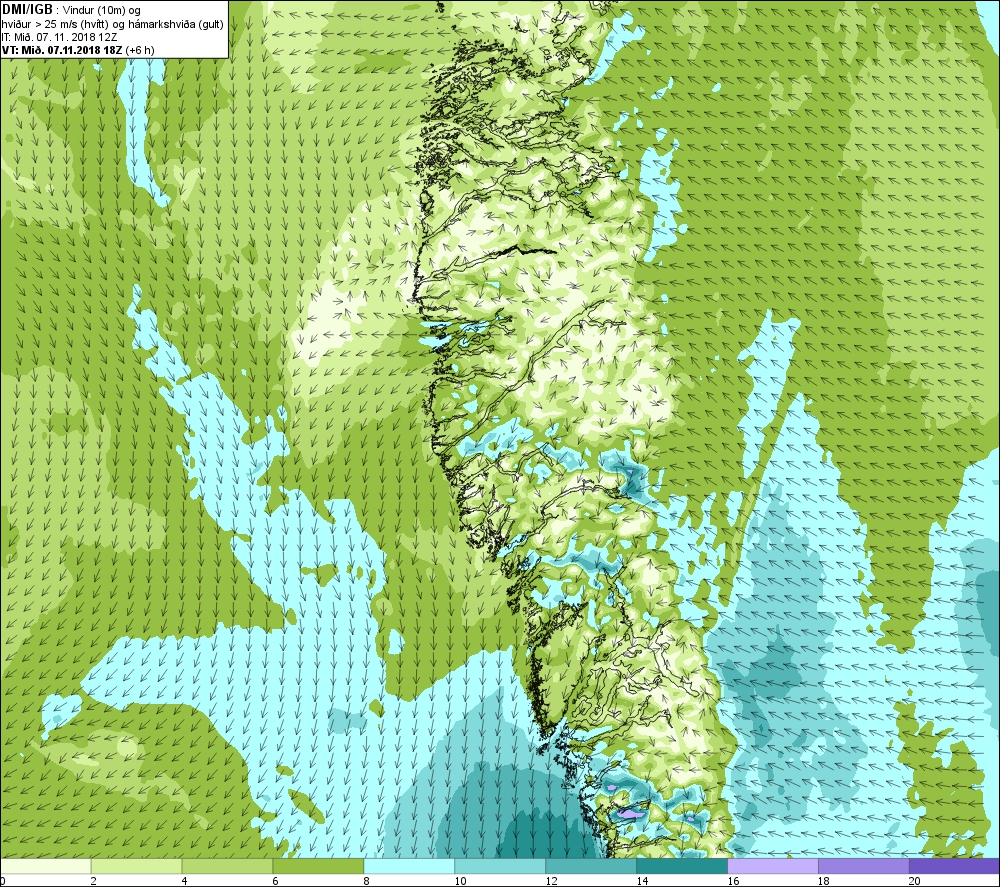Click the scale label '2'
The image size is (1000, 887).
coord(94,881)
